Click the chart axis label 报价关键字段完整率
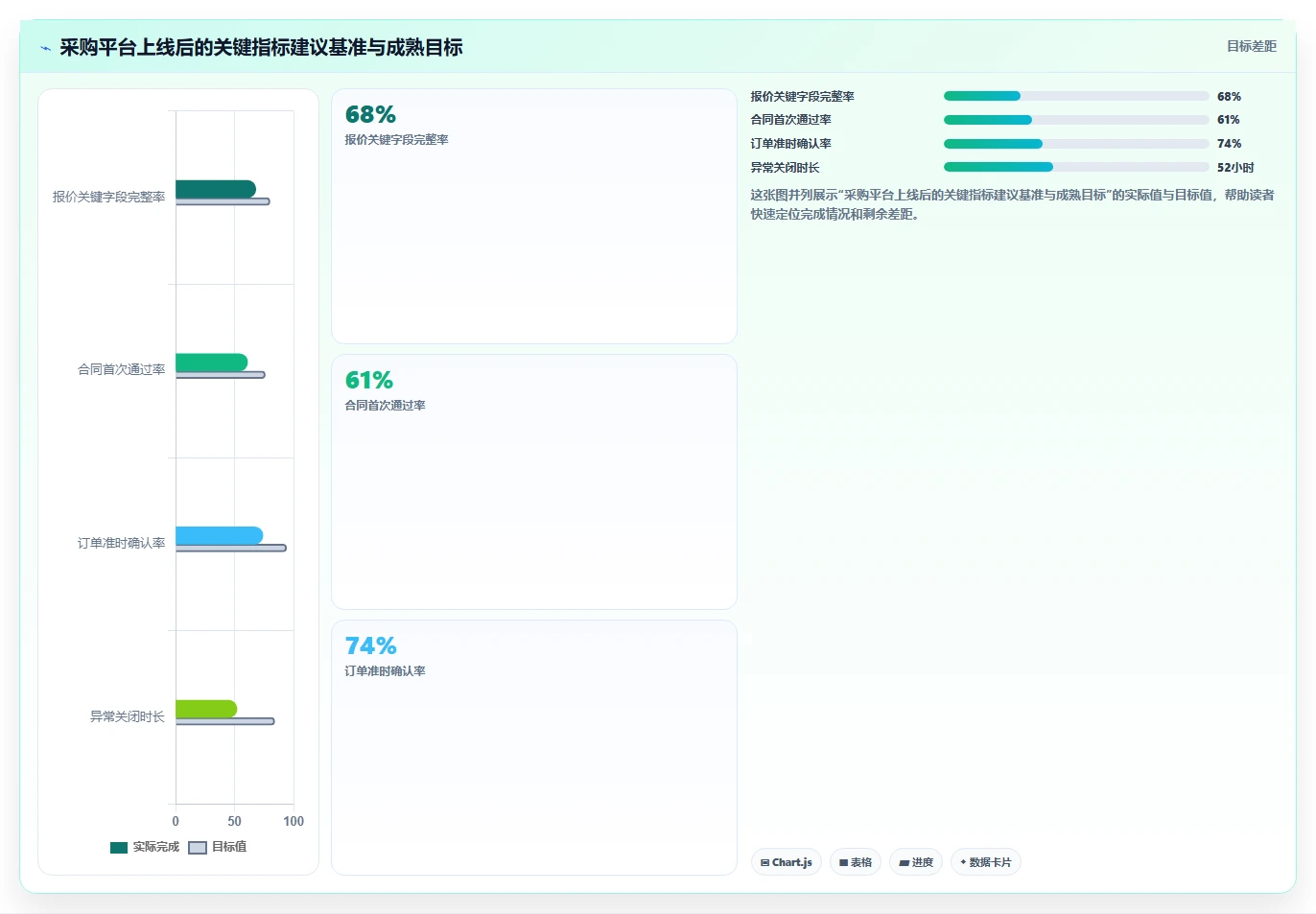 pos(108,197)
